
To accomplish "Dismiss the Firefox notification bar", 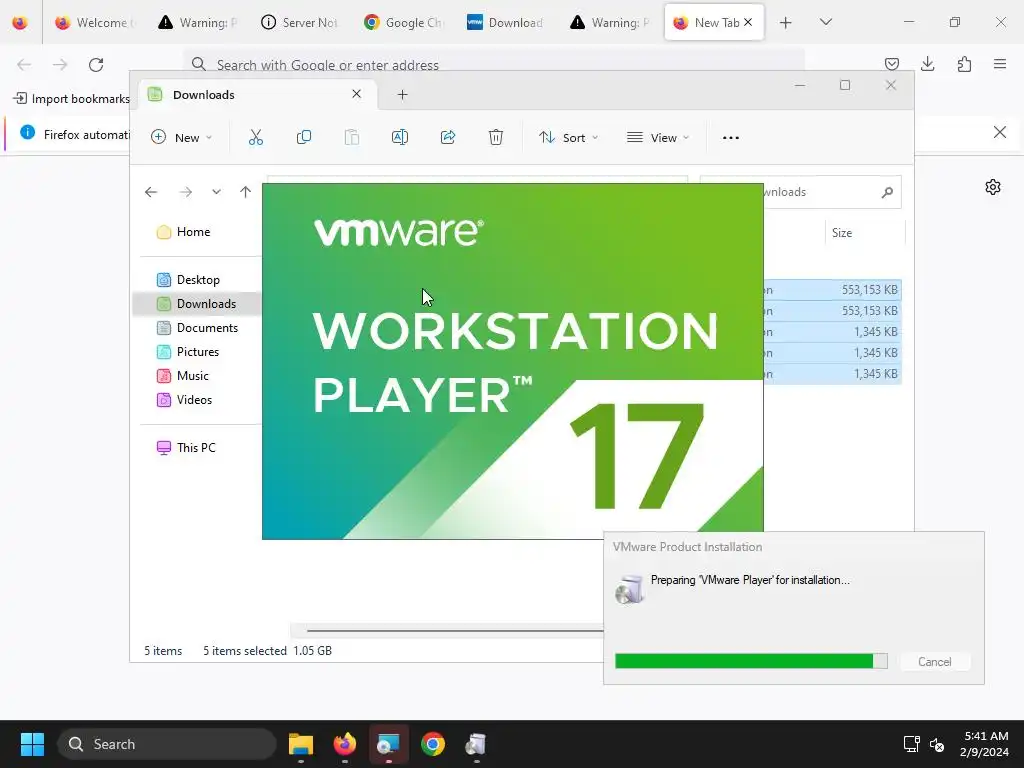I will (999, 133).
